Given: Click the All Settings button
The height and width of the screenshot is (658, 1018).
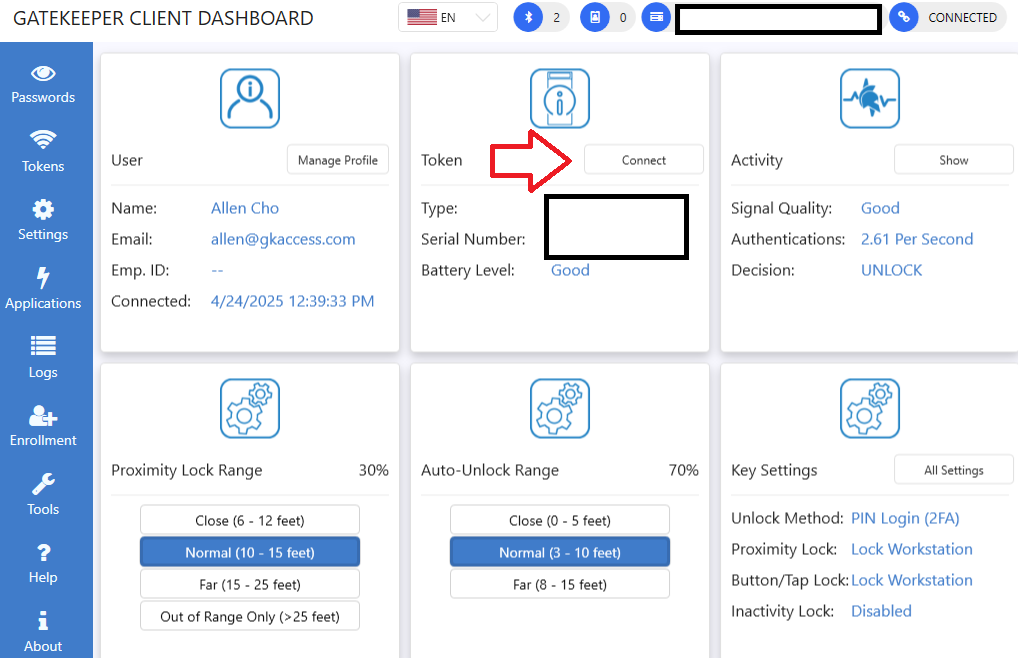Looking at the screenshot, I should pyautogui.click(x=953, y=470).
